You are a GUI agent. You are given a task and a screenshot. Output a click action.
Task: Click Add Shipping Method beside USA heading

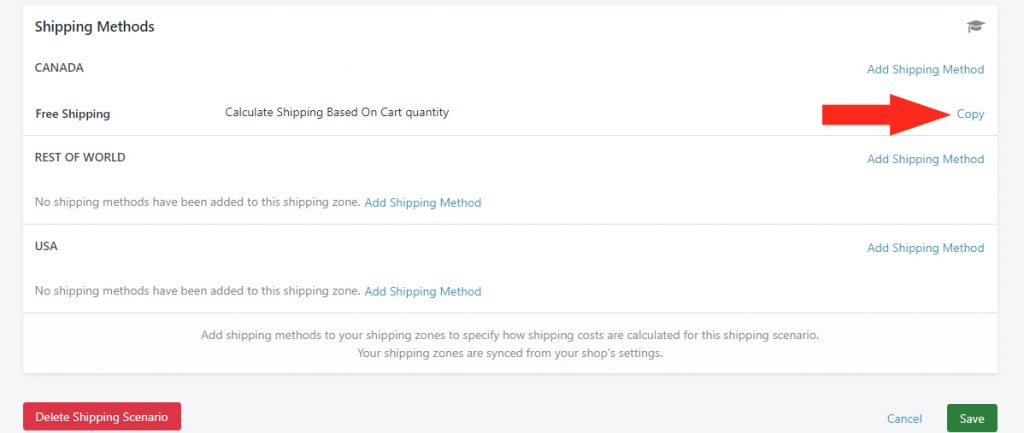925,248
